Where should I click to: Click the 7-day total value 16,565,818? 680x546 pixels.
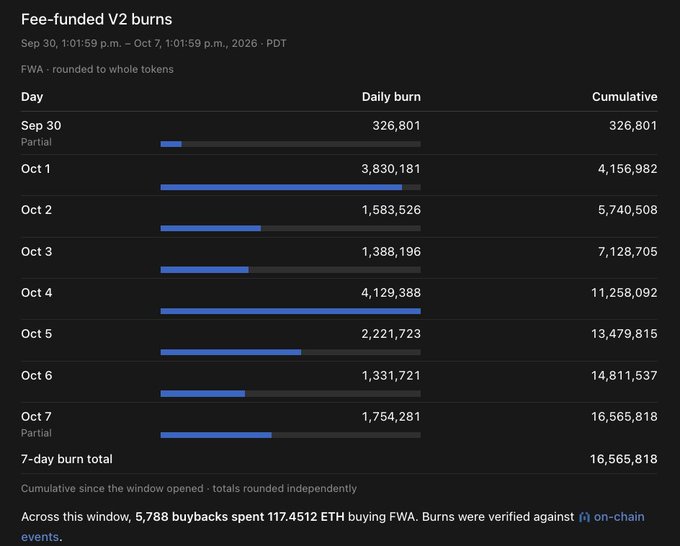624,459
